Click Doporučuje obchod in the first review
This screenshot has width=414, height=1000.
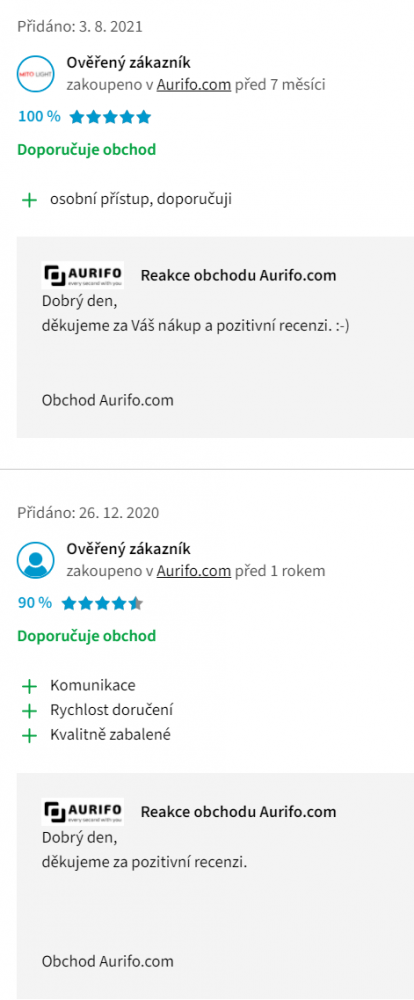[87, 150]
